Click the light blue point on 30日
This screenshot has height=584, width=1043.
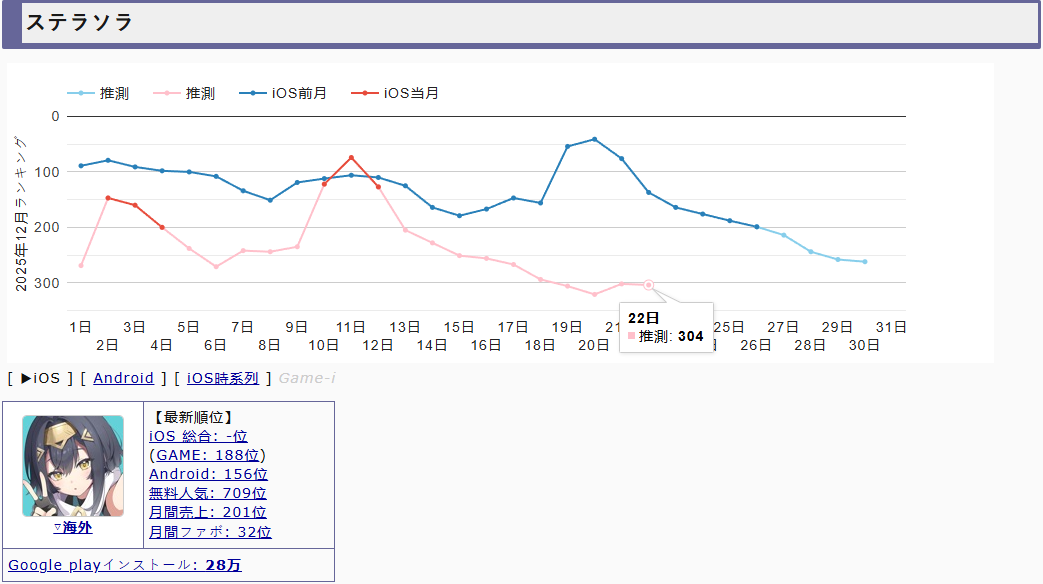click(x=865, y=261)
